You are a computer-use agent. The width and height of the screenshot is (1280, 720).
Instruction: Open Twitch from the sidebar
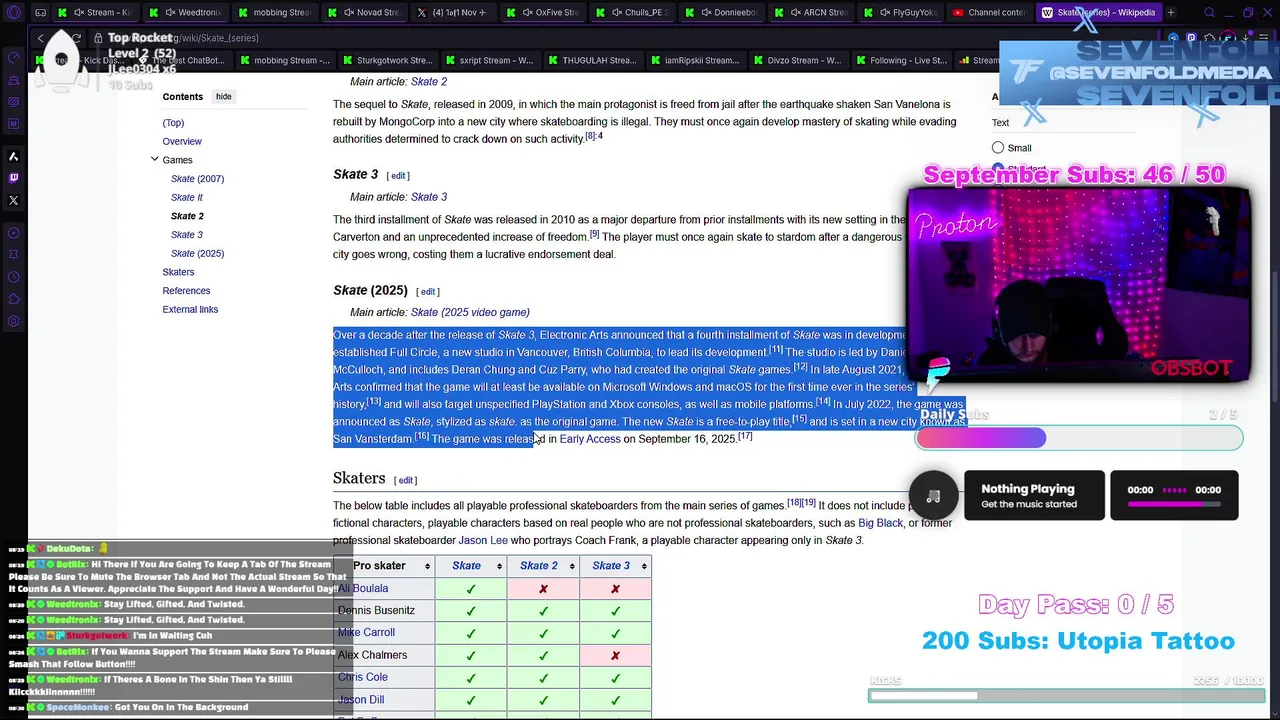(14, 178)
